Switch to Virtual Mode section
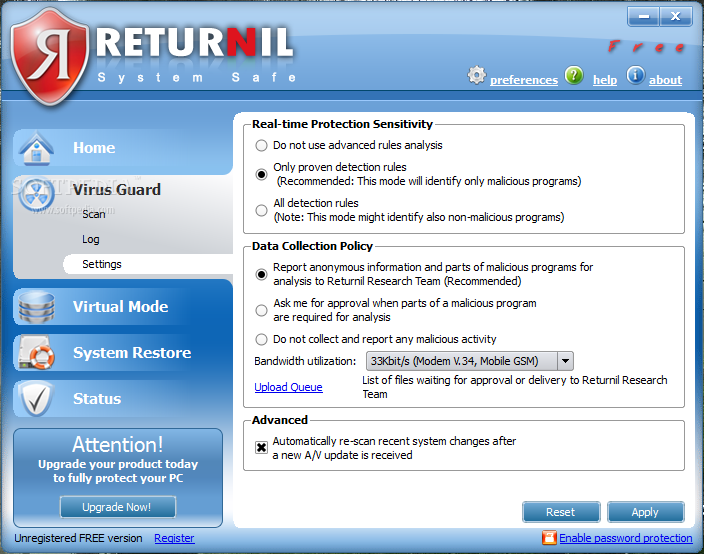The width and height of the screenshot is (704, 554). click(123, 307)
